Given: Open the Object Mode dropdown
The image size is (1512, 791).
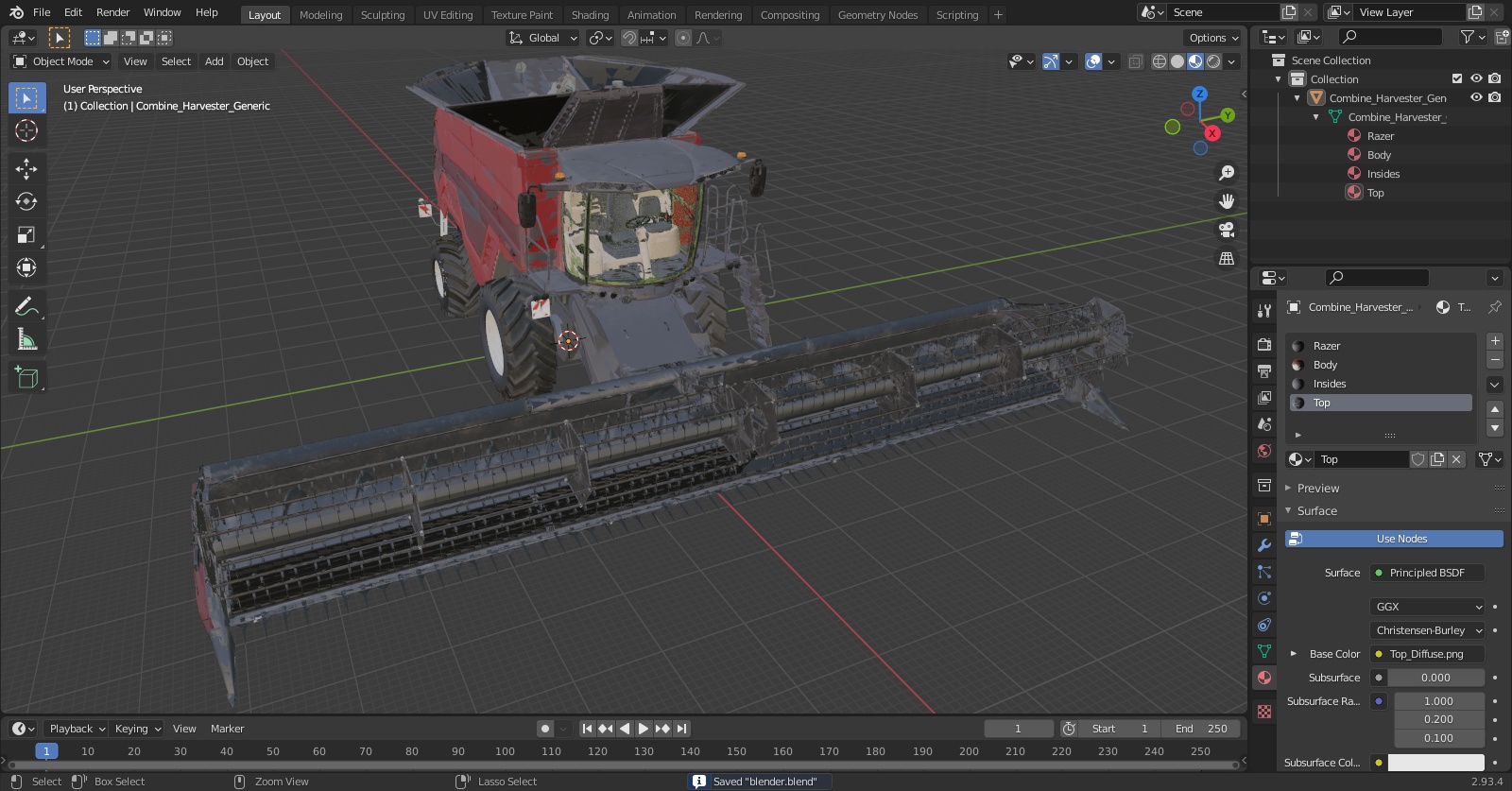Looking at the screenshot, I should pyautogui.click(x=61, y=61).
